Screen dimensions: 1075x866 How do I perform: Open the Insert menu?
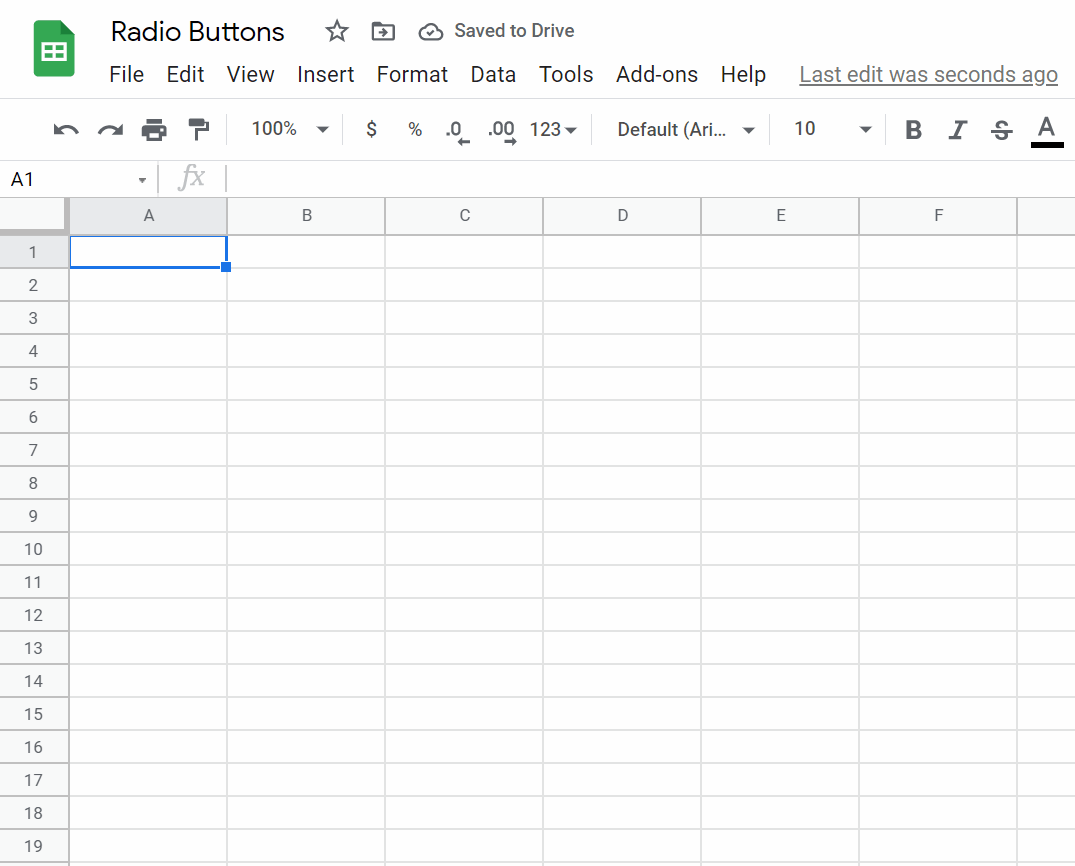(x=326, y=74)
